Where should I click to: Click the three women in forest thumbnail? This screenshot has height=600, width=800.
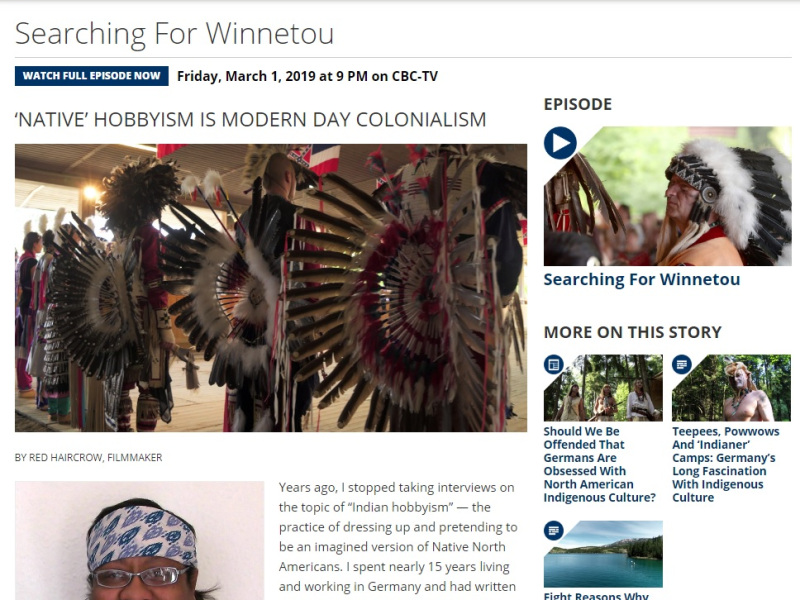[x=603, y=388]
